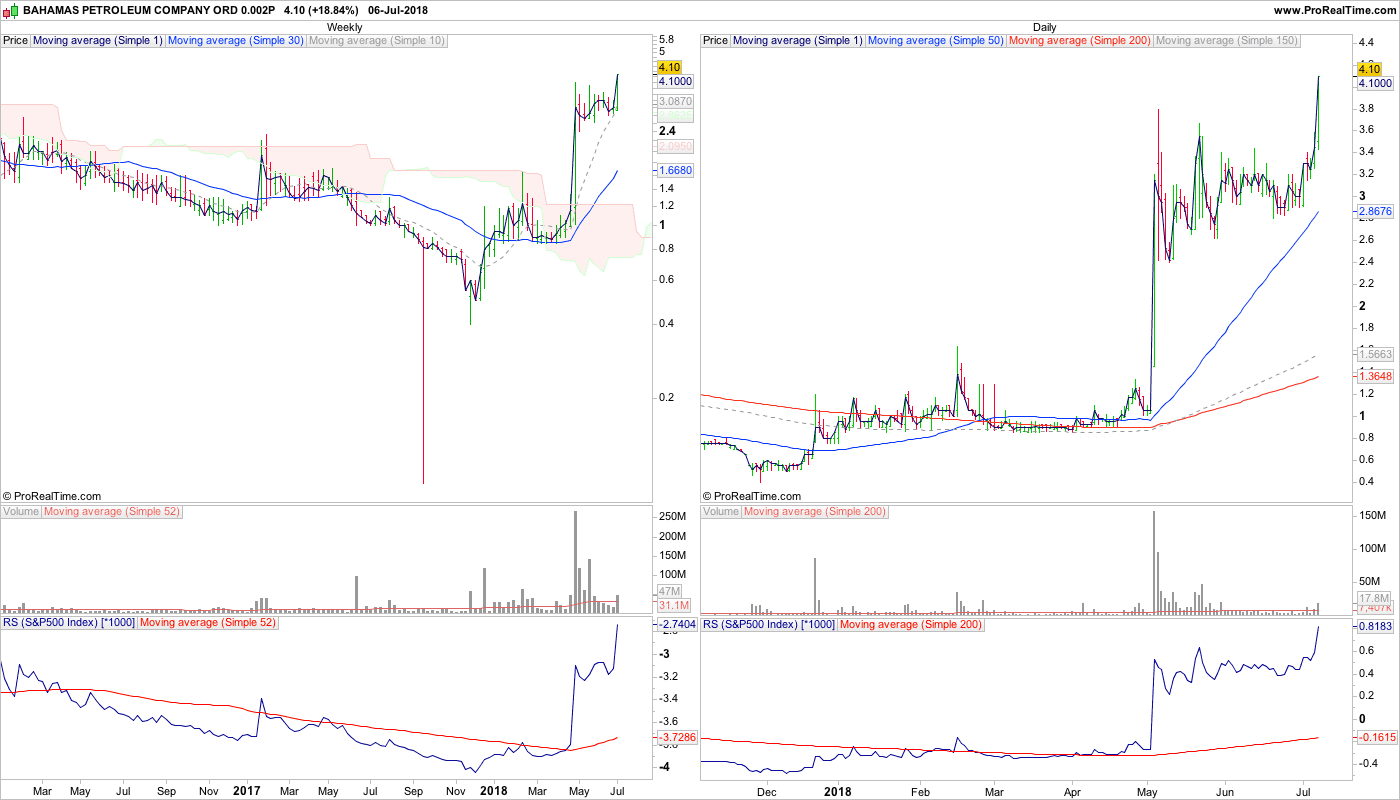Select the Price label on the Daily chart
The width and height of the screenshot is (1400, 800).
click(716, 41)
